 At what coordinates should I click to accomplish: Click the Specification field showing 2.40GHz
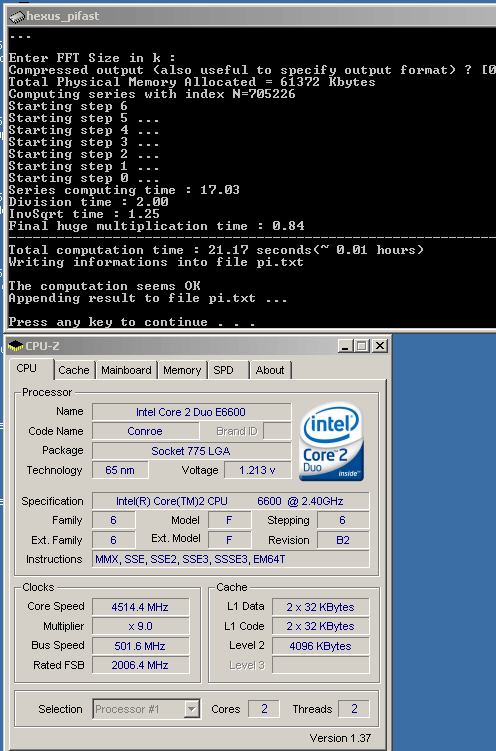point(230,501)
